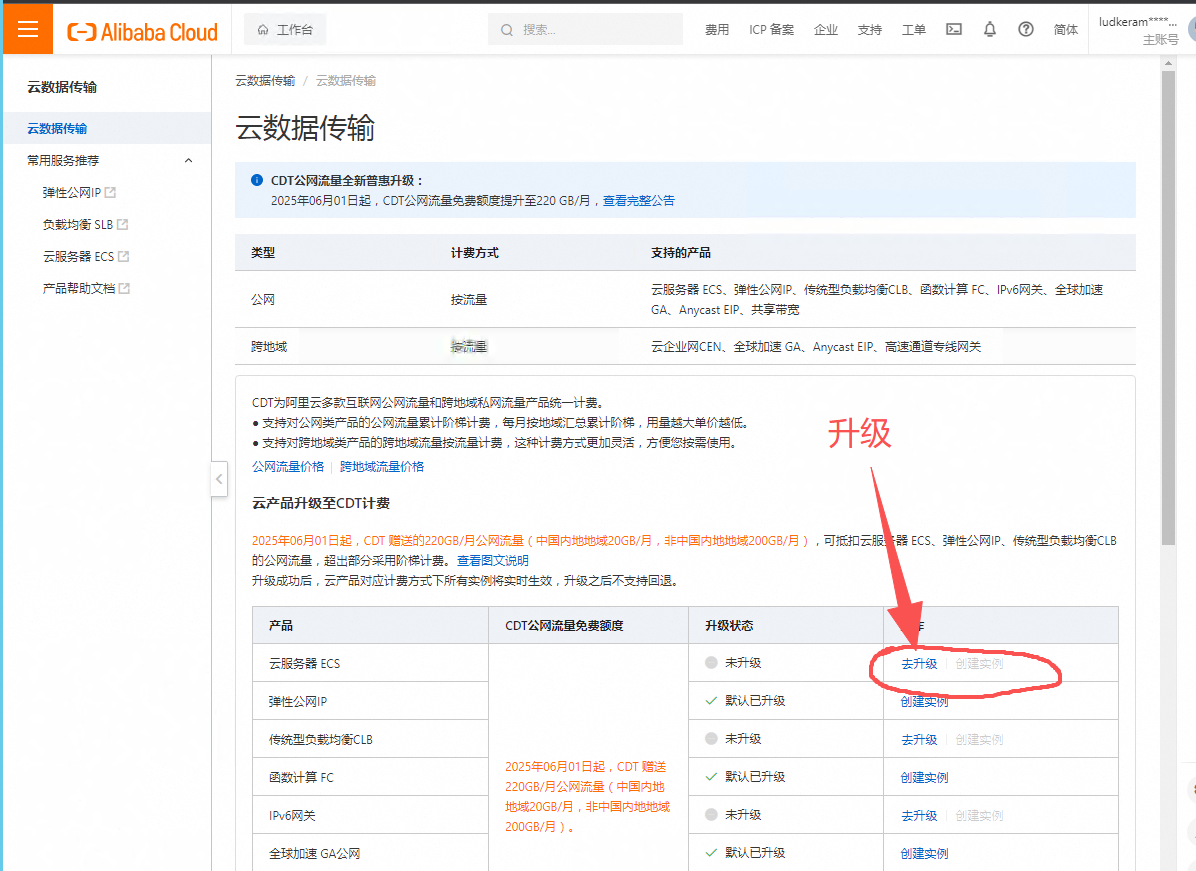The height and width of the screenshot is (871, 1196).
Task: Open the Cloud Shell terminal icon
Action: coord(954,30)
